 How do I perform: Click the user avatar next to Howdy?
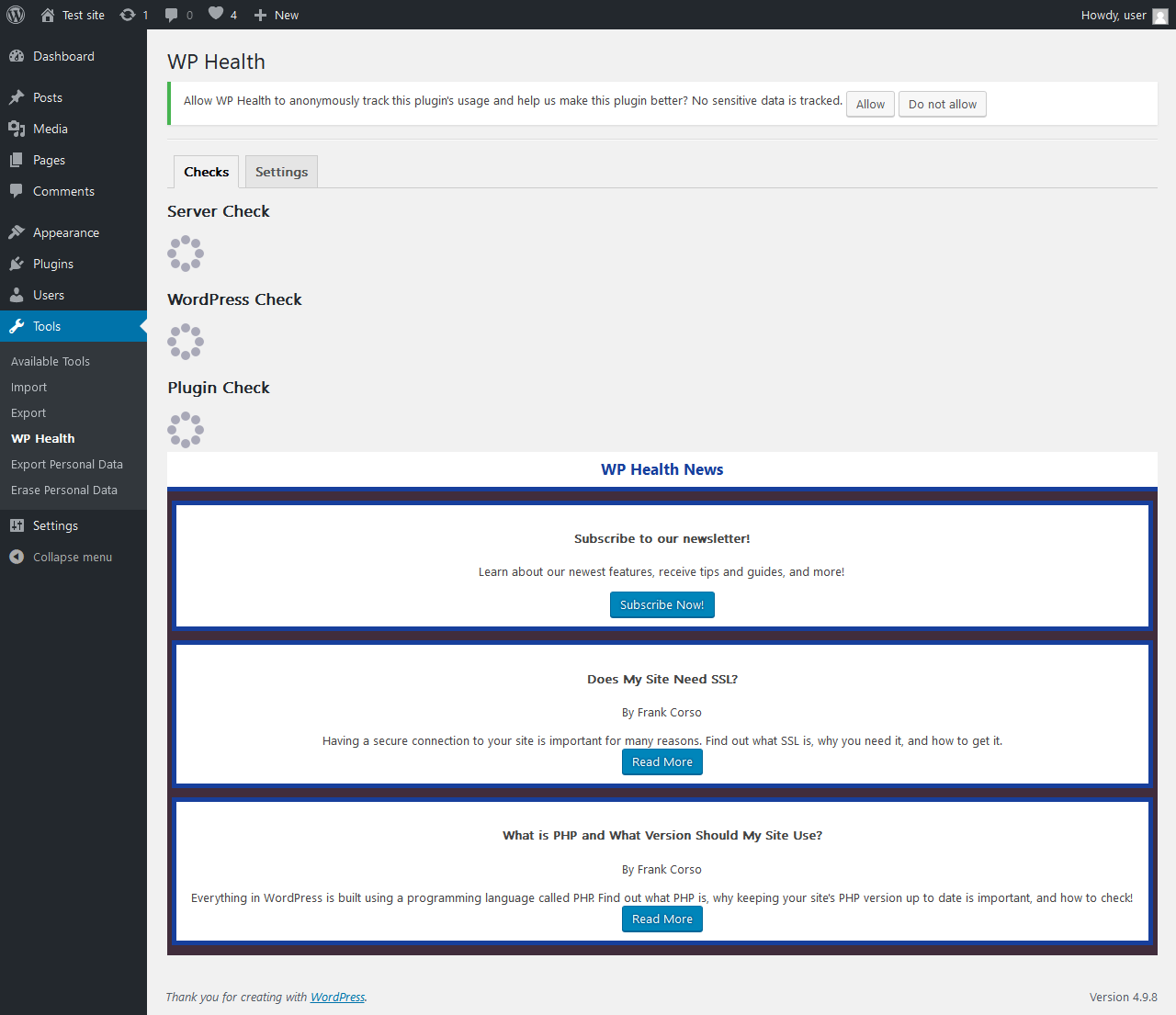[x=1160, y=16]
